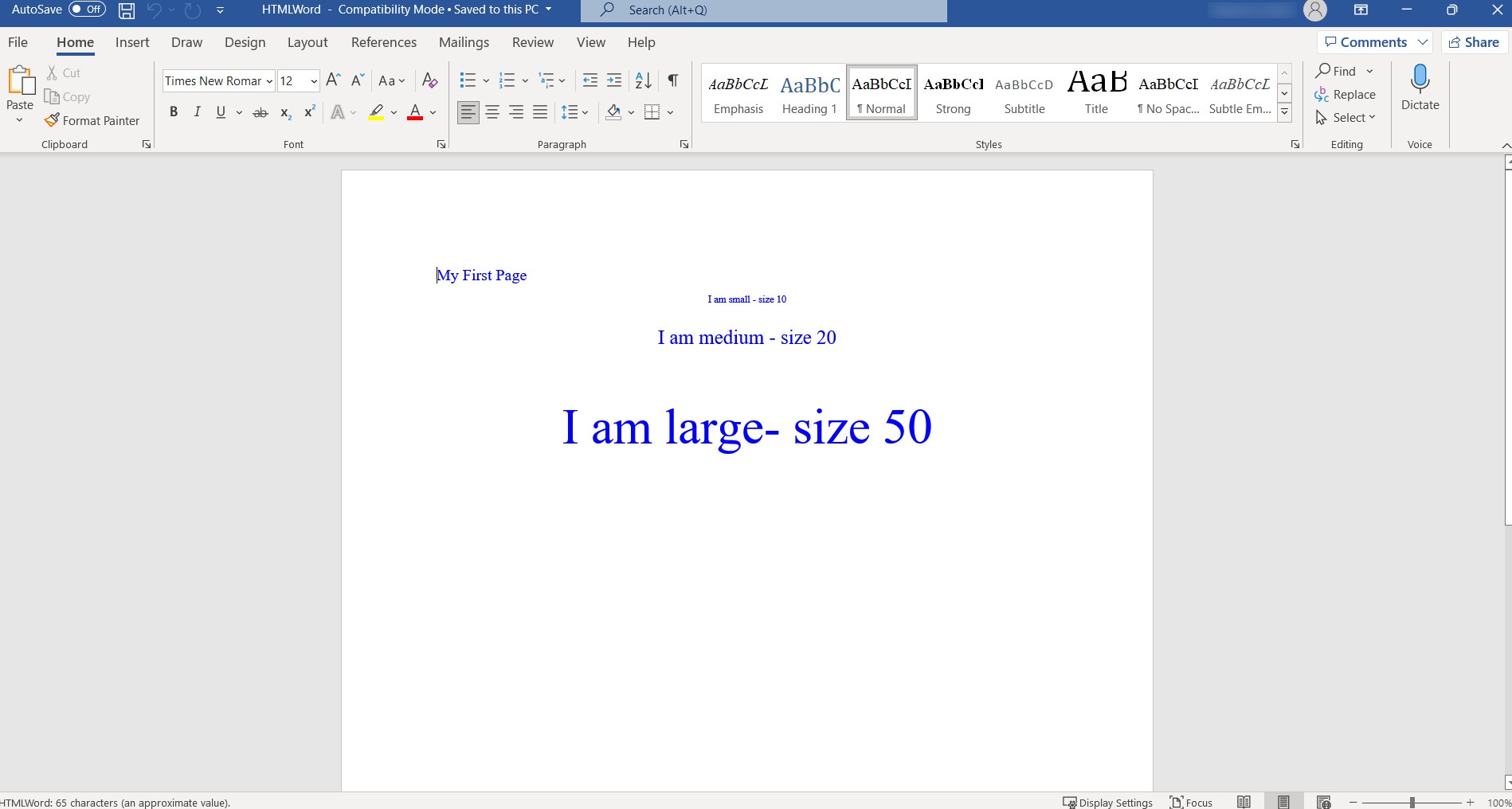Switch to Design tab
The width and height of the screenshot is (1512, 809).
245,42
